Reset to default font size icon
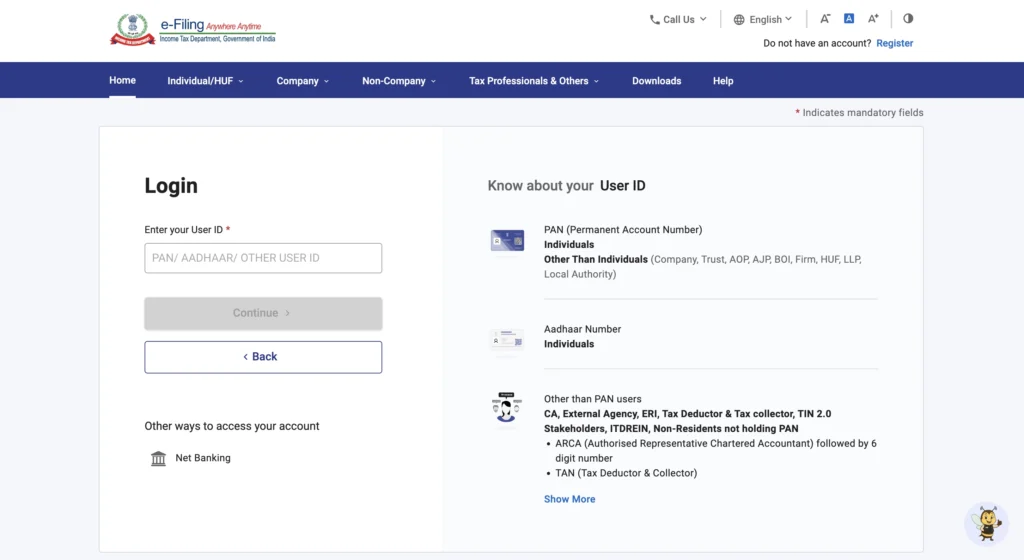The image size is (1024, 560). point(849,19)
